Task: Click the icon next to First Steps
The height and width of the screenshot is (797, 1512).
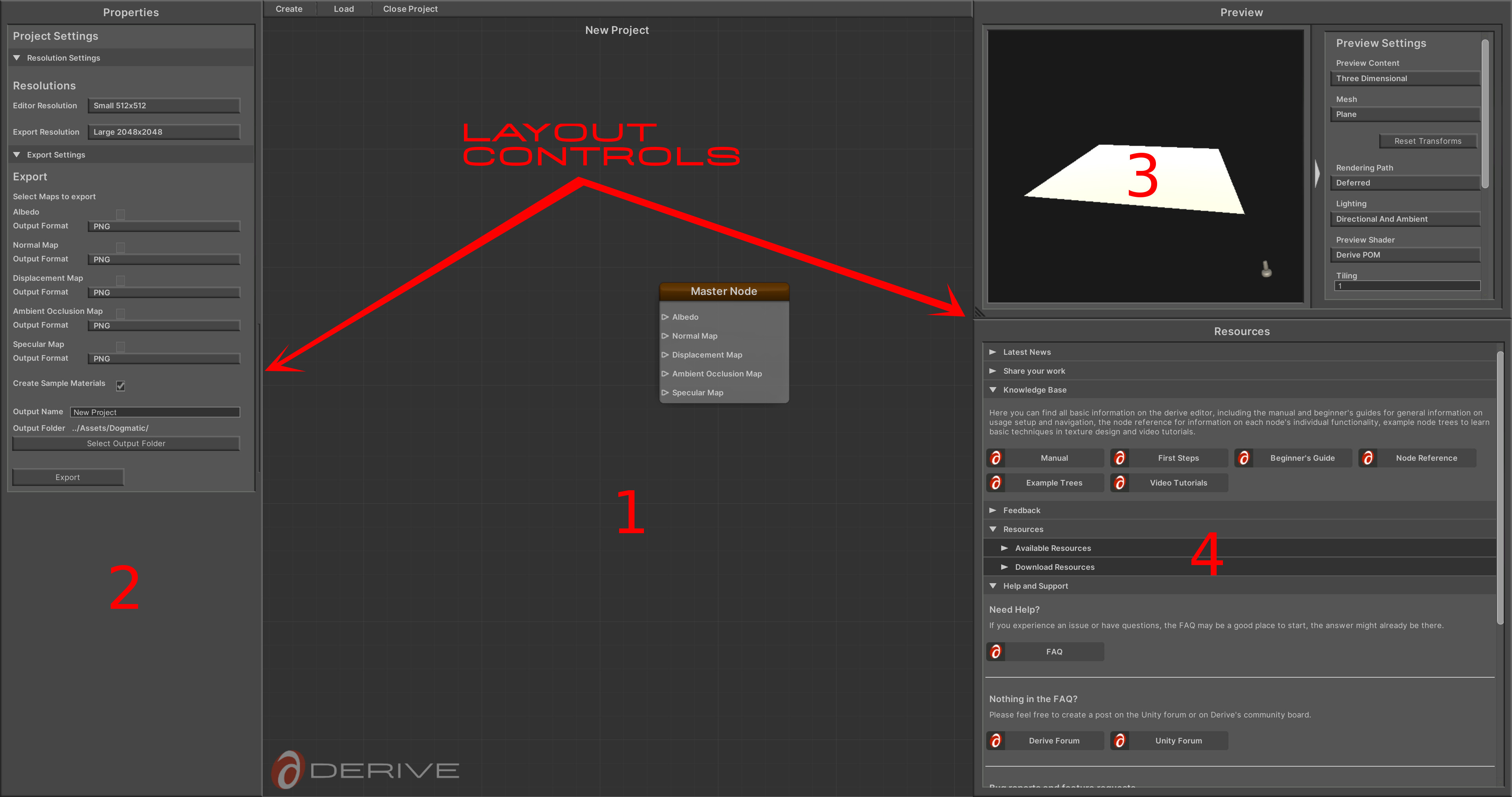Action: point(1119,458)
